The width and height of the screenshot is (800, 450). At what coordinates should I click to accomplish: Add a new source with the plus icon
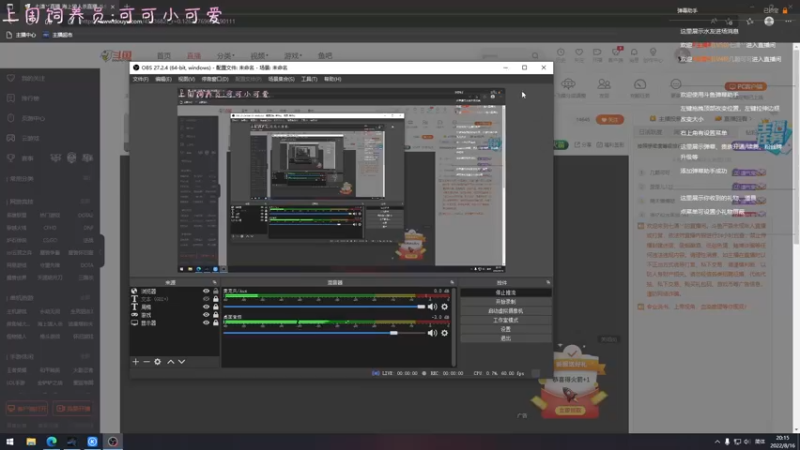pyautogui.click(x=136, y=362)
